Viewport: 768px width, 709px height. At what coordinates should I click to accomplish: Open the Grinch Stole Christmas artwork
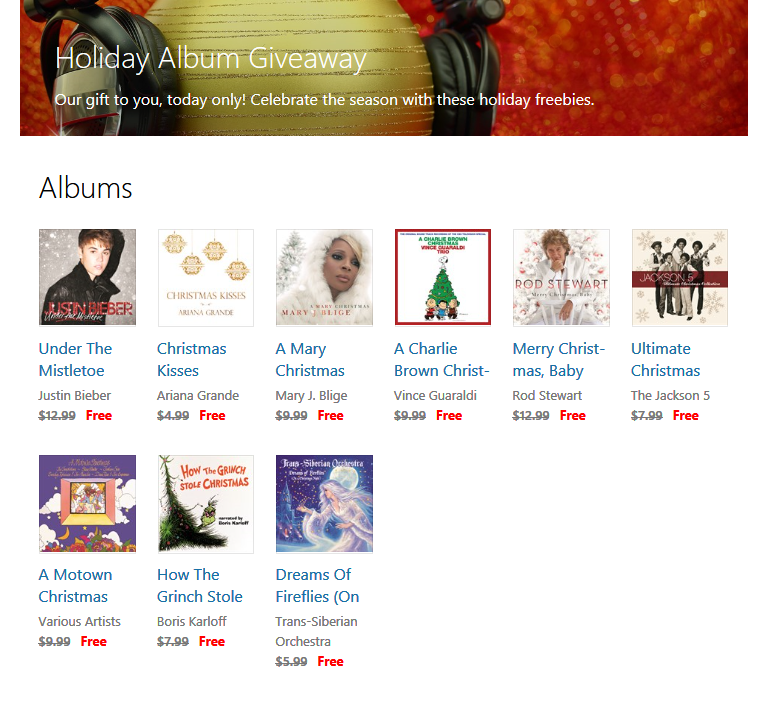coord(206,504)
